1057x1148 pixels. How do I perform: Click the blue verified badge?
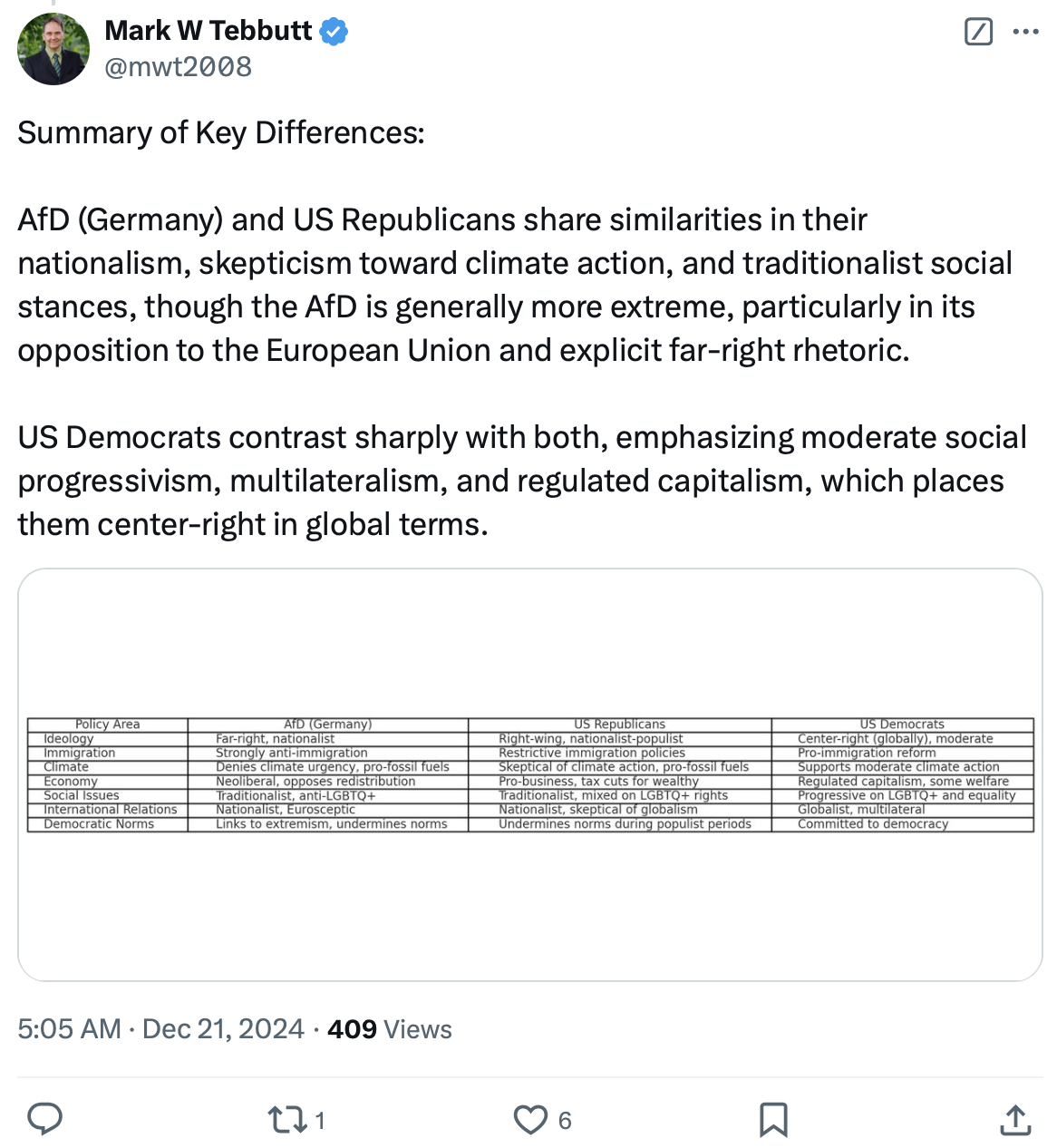tap(335, 32)
